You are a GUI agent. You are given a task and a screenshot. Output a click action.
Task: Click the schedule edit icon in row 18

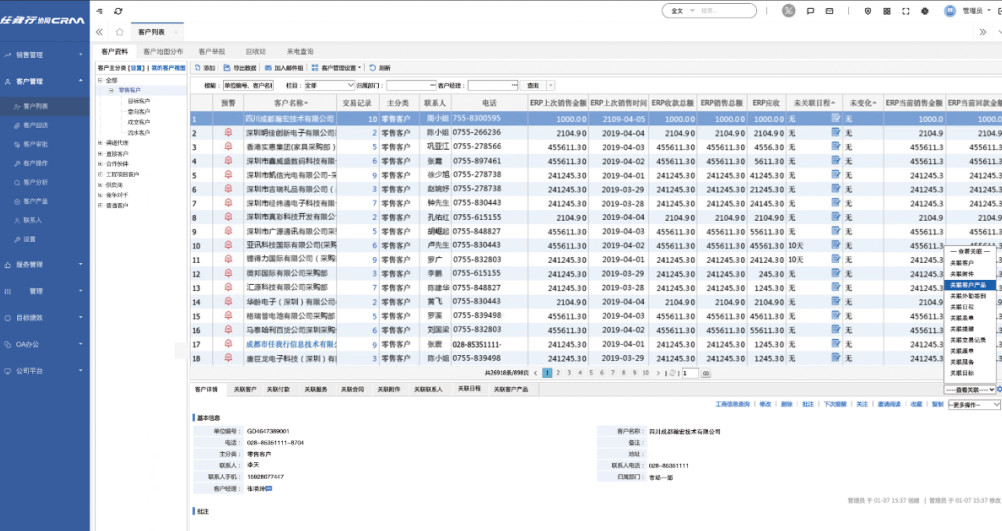click(x=836, y=358)
